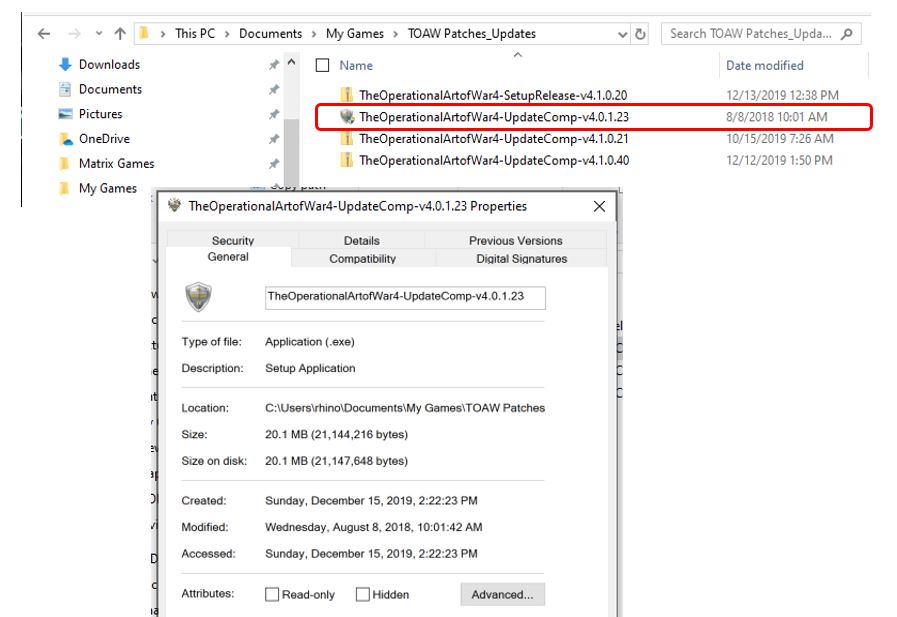Click installer icon of UpdateComp-v4.0.1.23
The width and height of the screenshot is (897, 617).
tap(347, 117)
